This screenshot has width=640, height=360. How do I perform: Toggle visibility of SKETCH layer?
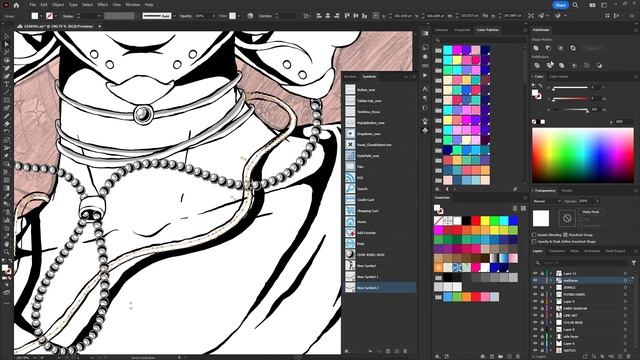pos(535,350)
